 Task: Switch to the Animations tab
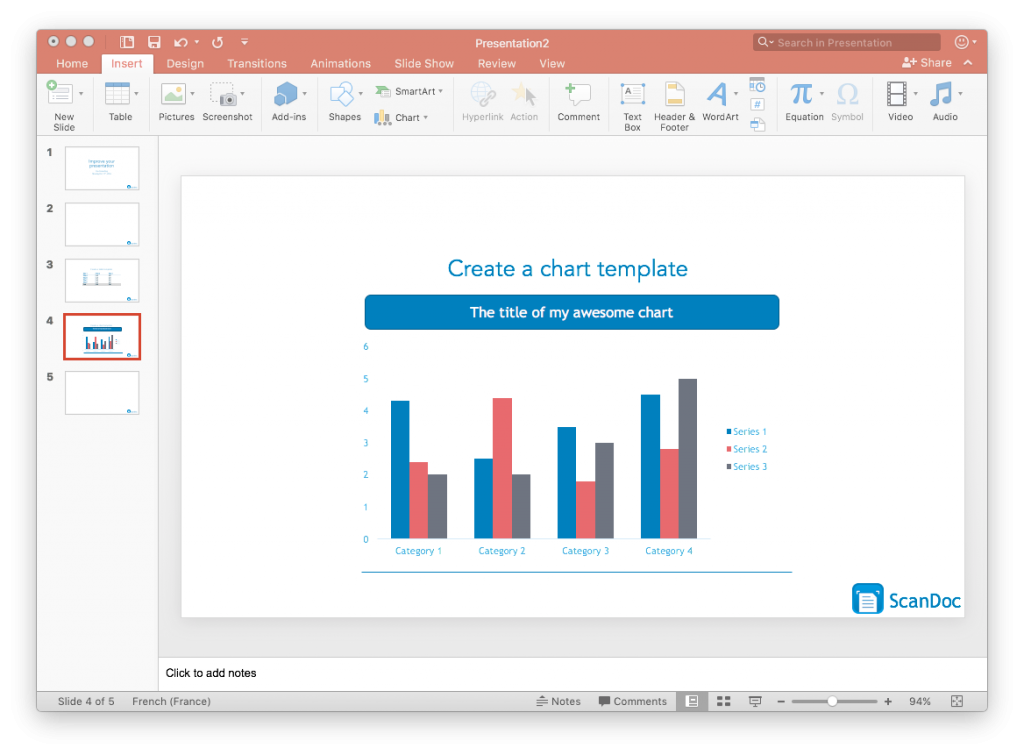(x=340, y=63)
